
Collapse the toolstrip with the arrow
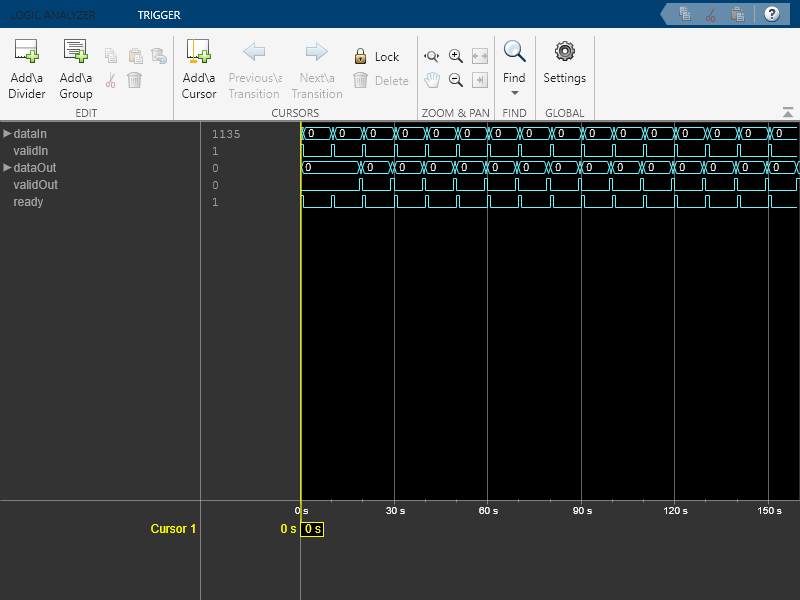788,112
